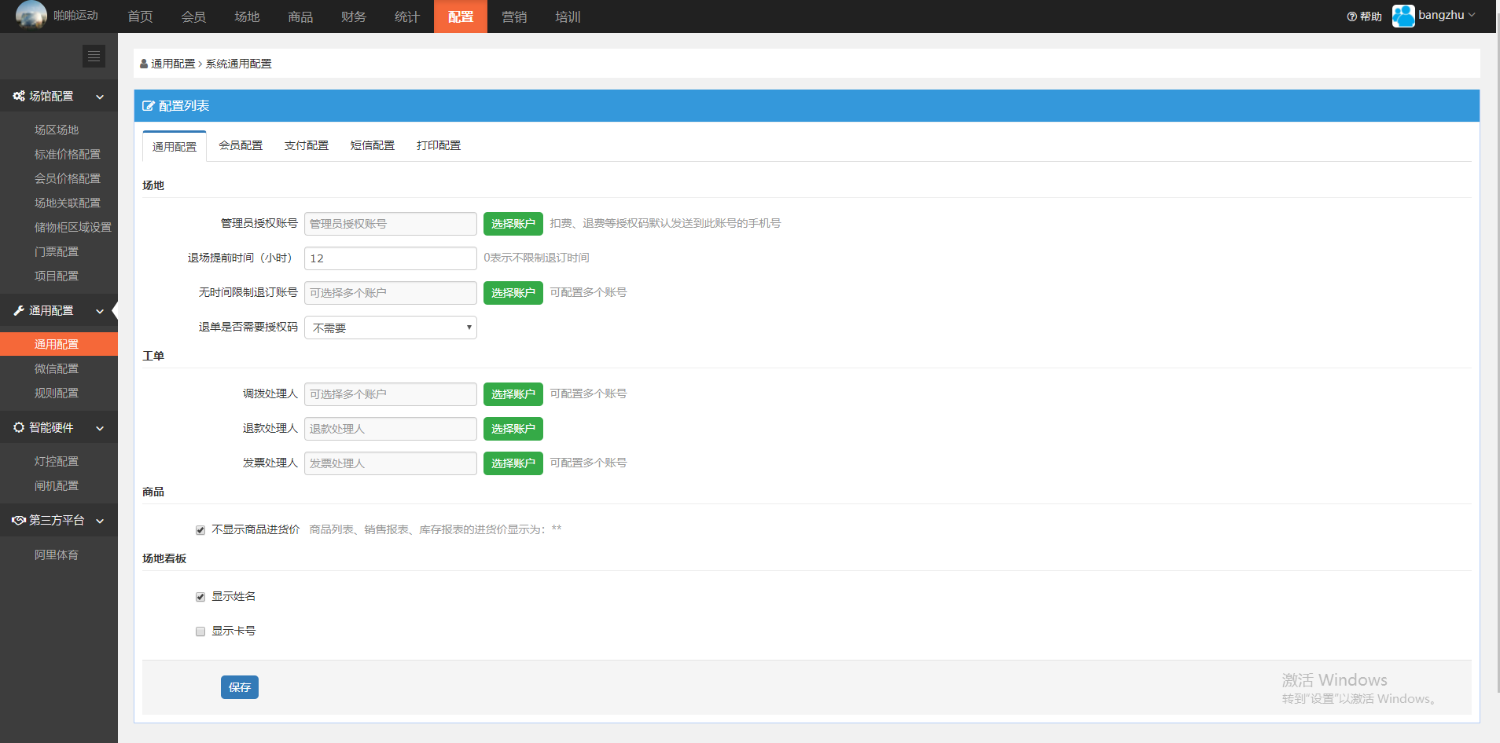Collapse the 第三方平台 sidebar section
1500x743 pixels.
point(100,520)
